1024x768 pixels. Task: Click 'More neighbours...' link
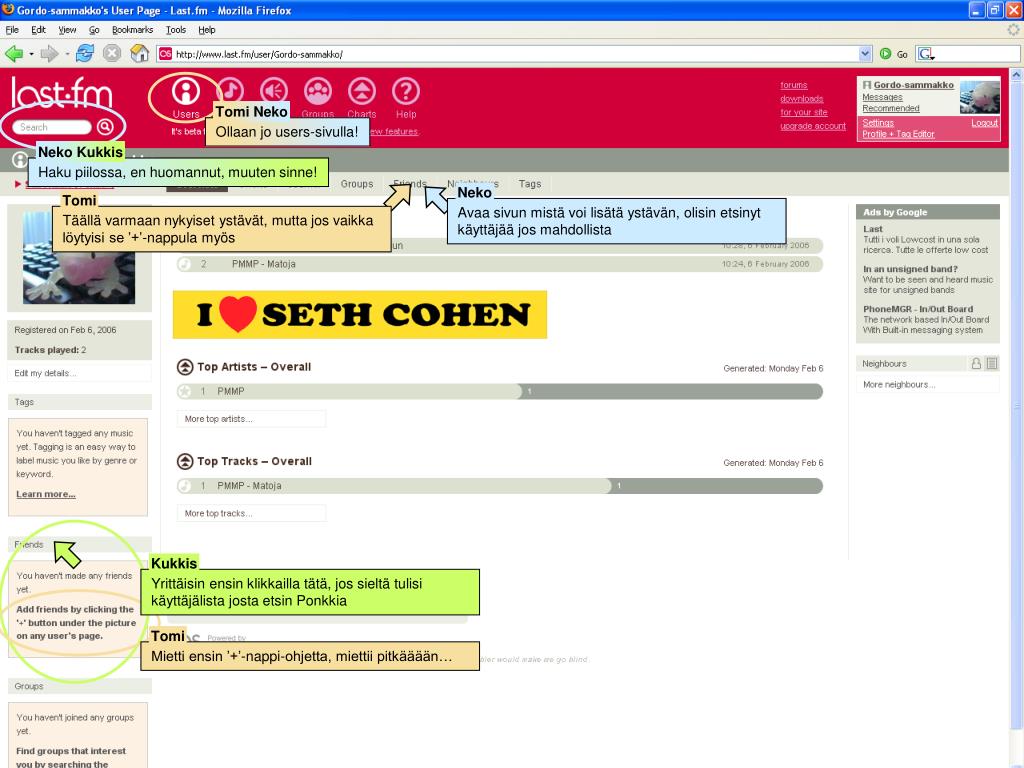(899, 385)
